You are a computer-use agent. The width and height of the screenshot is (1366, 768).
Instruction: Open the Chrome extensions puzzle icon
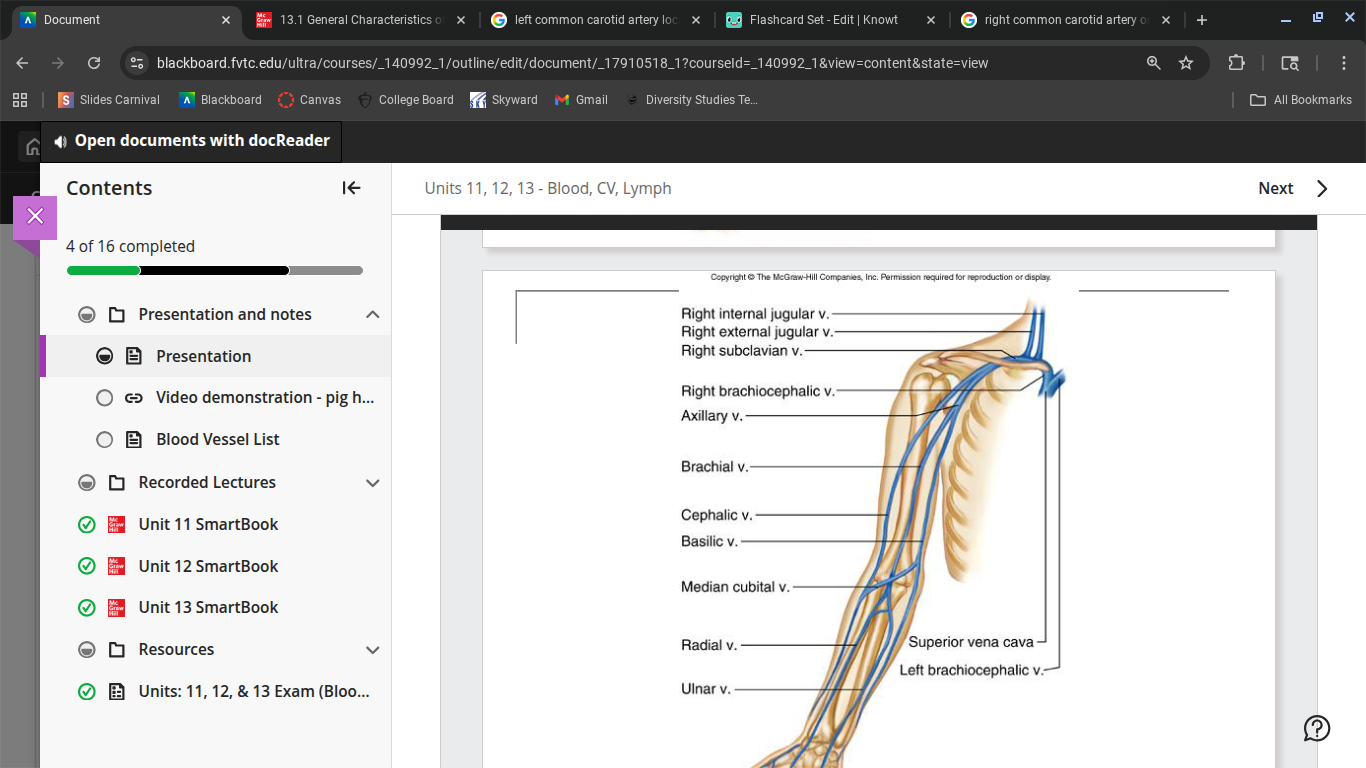point(1237,63)
